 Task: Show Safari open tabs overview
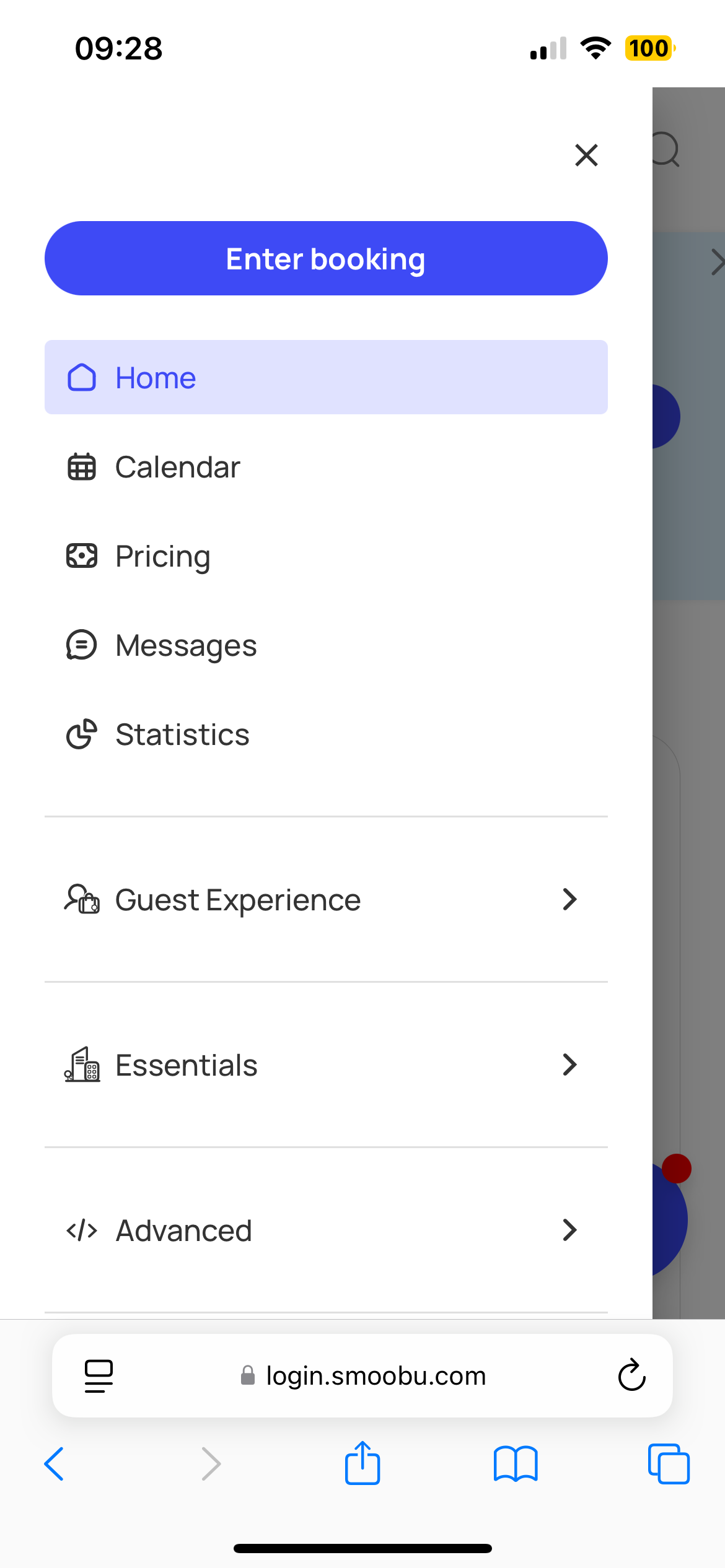pos(669,1464)
